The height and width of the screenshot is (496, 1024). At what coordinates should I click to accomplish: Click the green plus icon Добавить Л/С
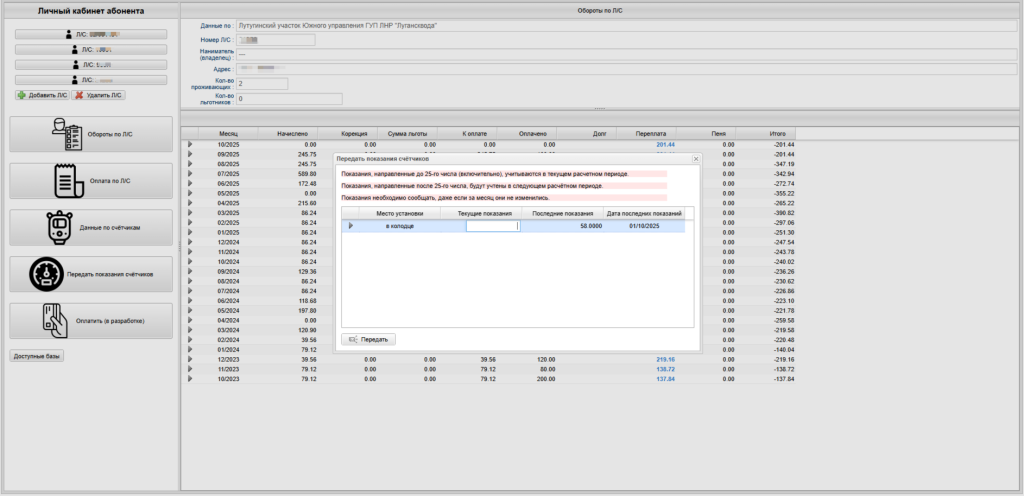pos(21,95)
